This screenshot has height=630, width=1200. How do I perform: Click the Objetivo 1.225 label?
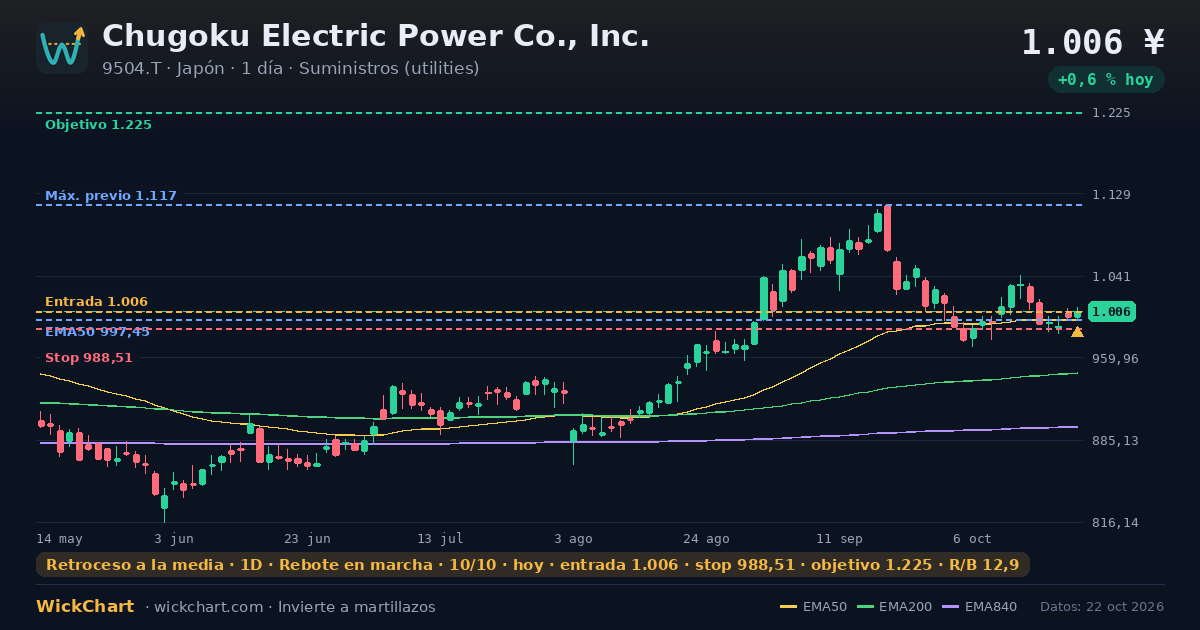point(98,125)
